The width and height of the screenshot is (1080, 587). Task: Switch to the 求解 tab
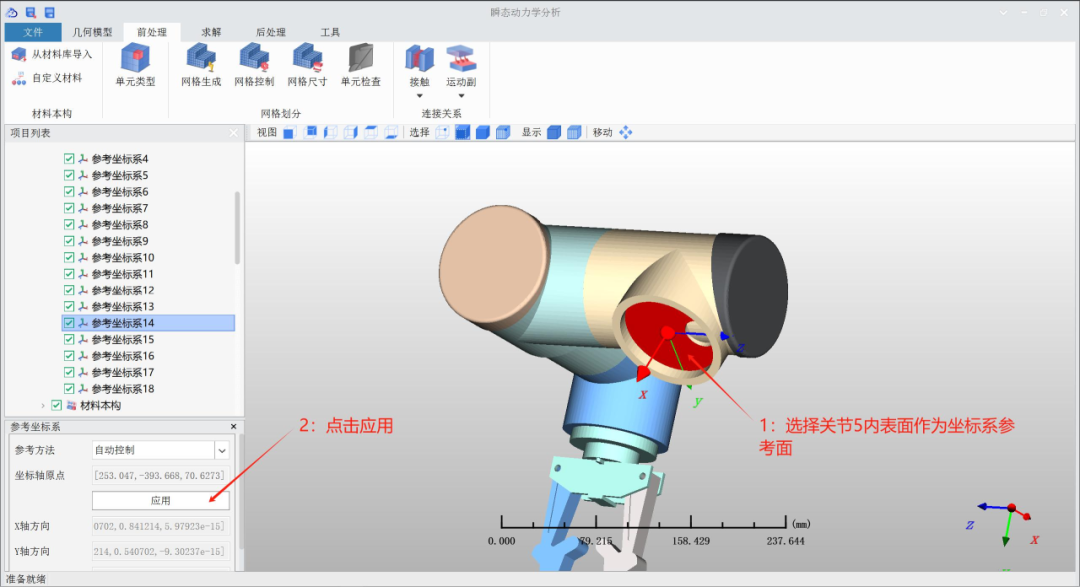[x=211, y=32]
